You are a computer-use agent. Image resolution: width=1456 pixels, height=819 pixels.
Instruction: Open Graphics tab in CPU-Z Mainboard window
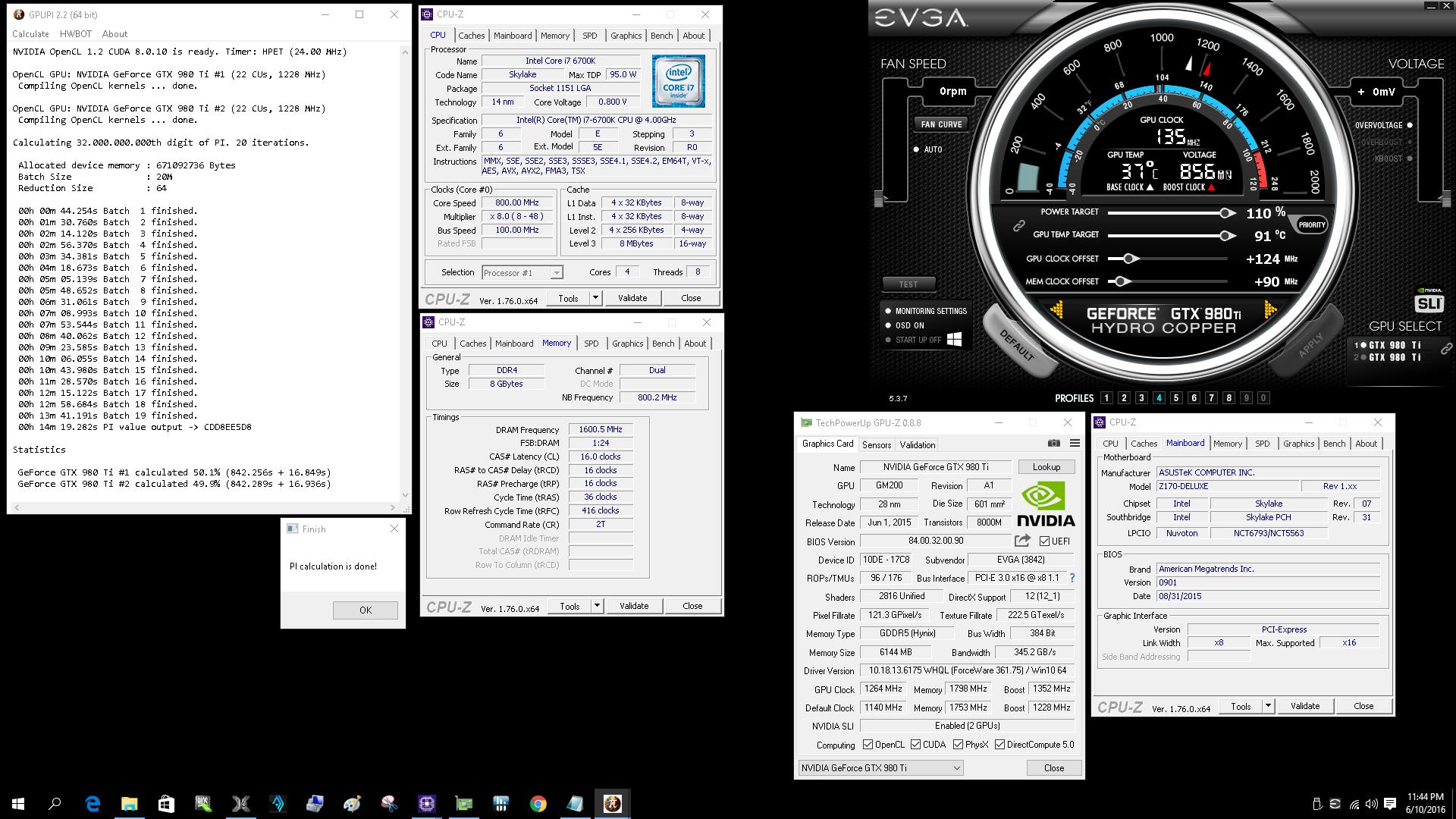pos(1298,444)
